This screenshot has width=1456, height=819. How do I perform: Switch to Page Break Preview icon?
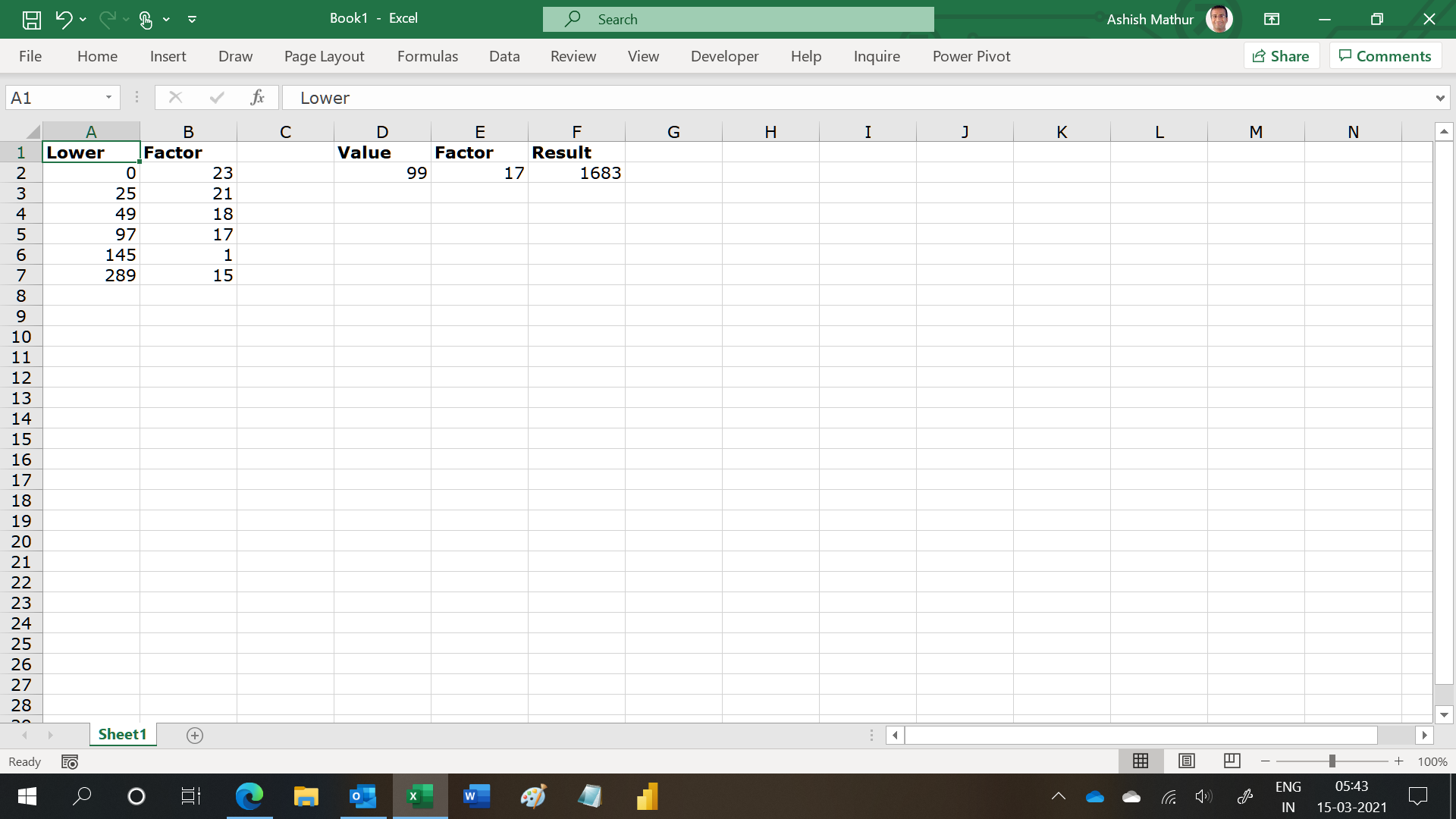click(1232, 761)
